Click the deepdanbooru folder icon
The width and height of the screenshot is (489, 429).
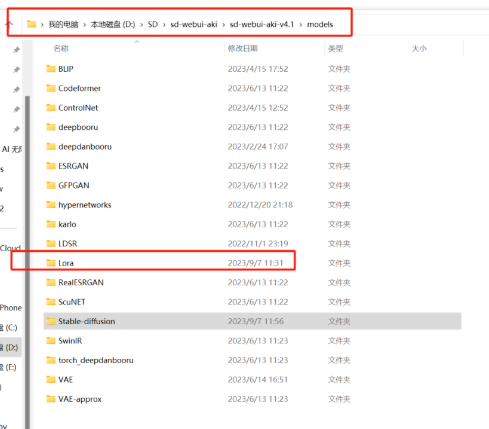pyautogui.click(x=51, y=146)
